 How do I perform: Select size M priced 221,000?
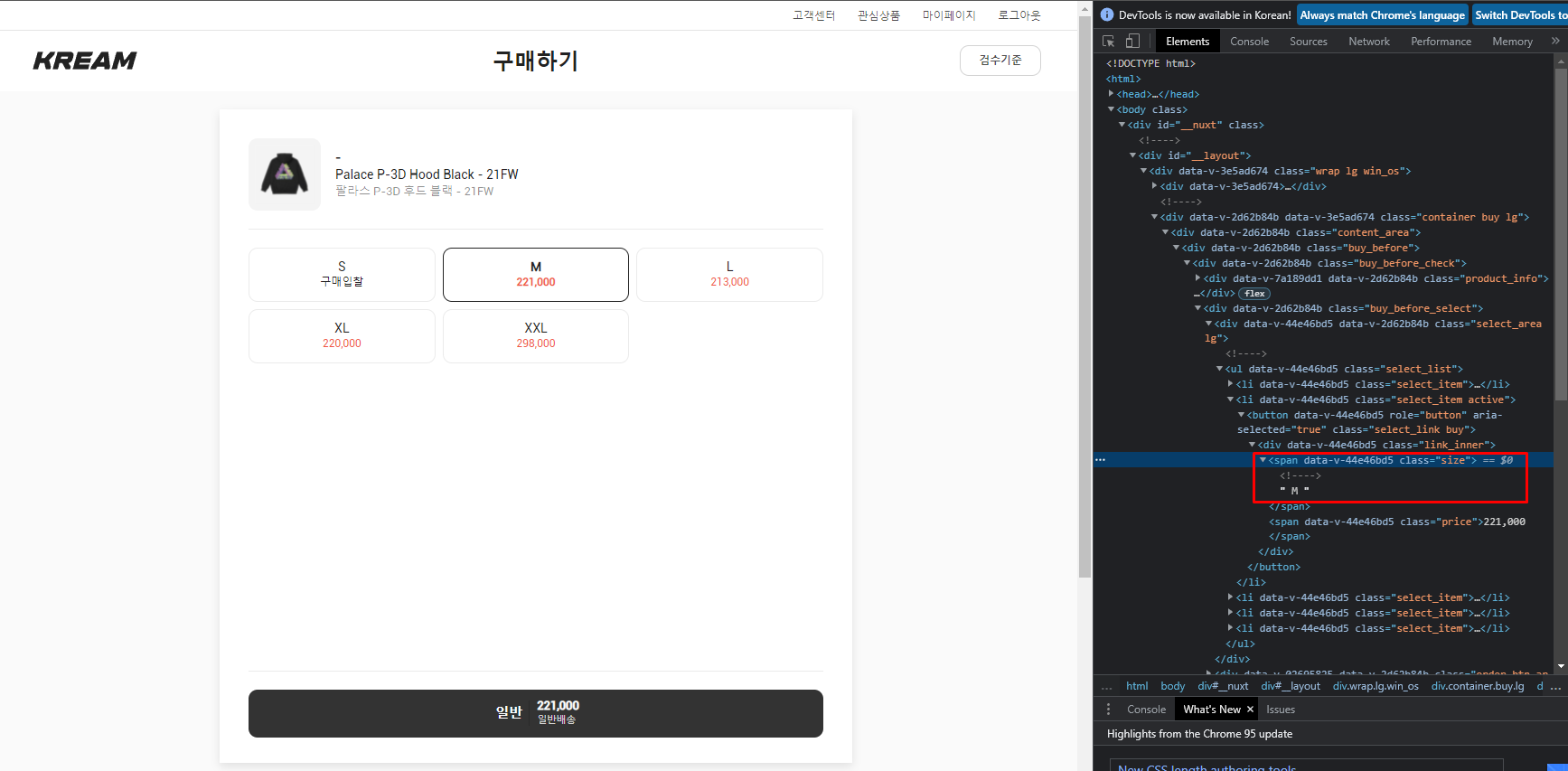536,275
